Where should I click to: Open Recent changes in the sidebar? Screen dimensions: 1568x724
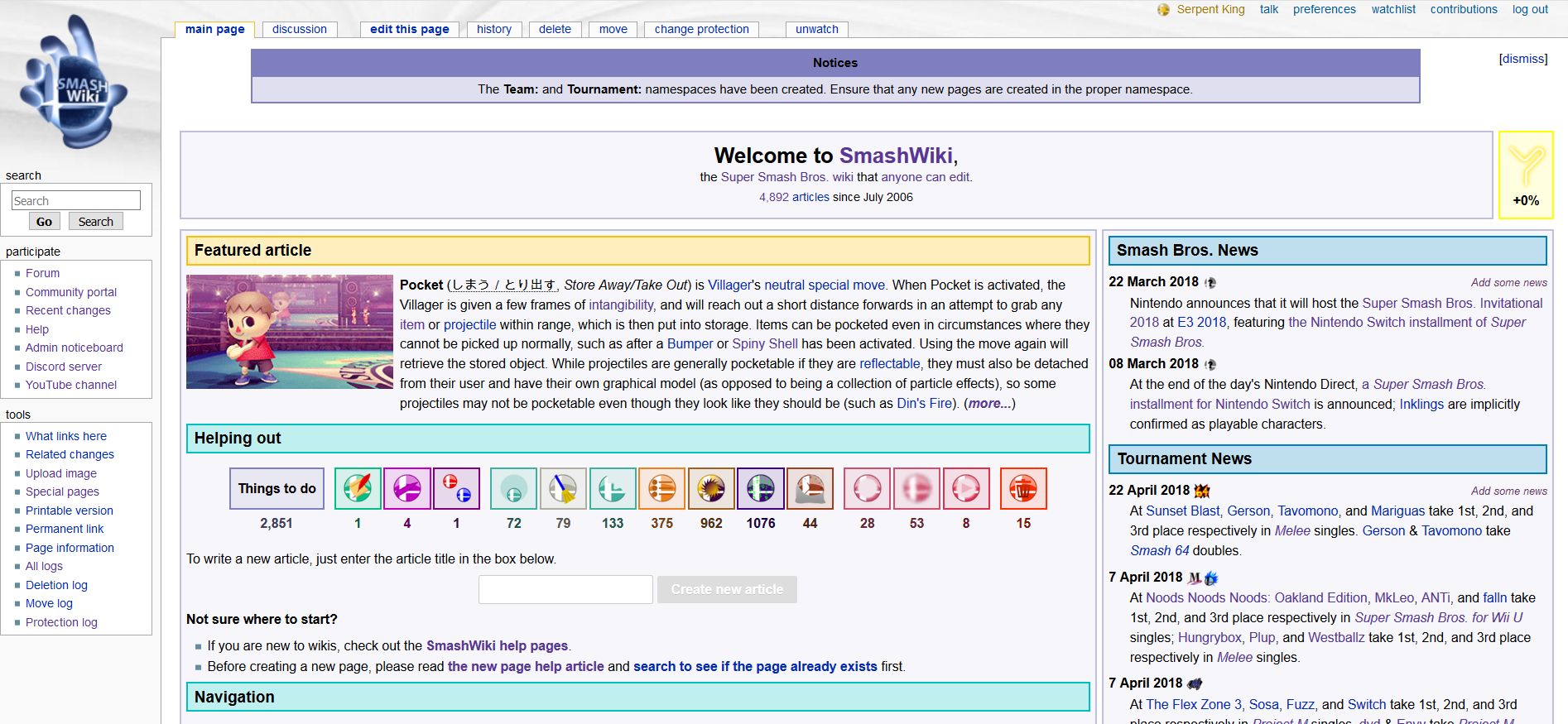[x=68, y=310]
